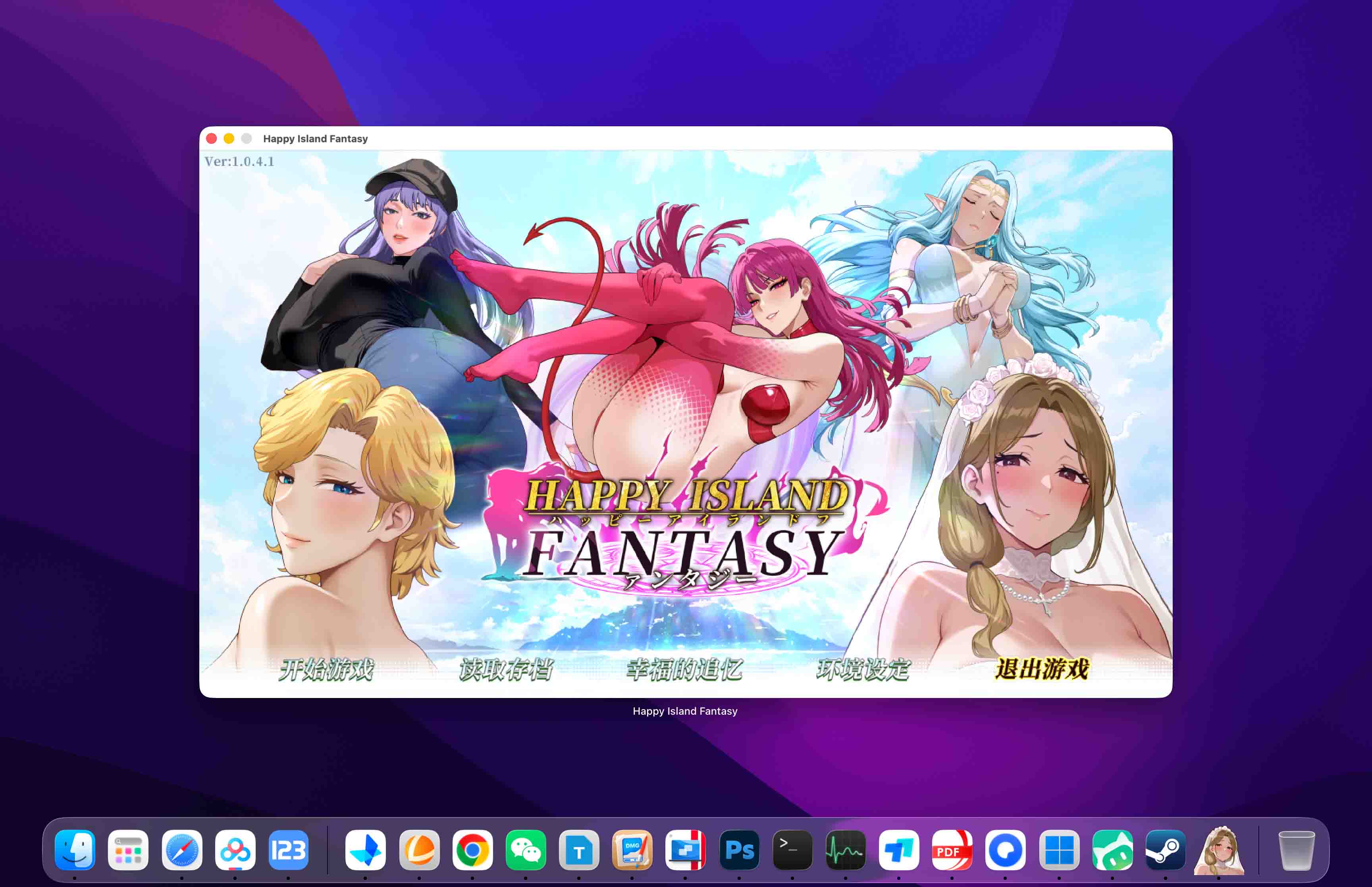This screenshot has height=887, width=1372.
Task: Launch Photoshop from the dock
Action: tap(739, 850)
